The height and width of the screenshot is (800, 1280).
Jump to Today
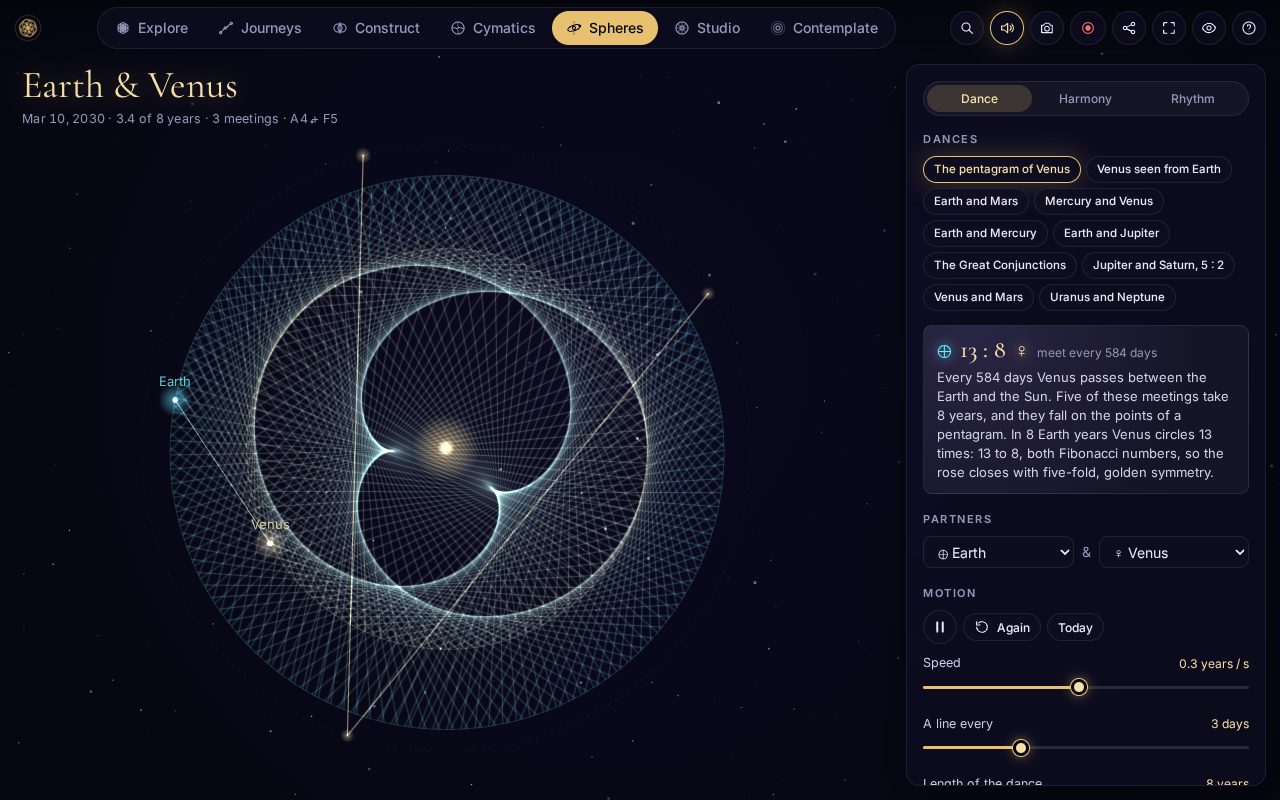(1075, 627)
